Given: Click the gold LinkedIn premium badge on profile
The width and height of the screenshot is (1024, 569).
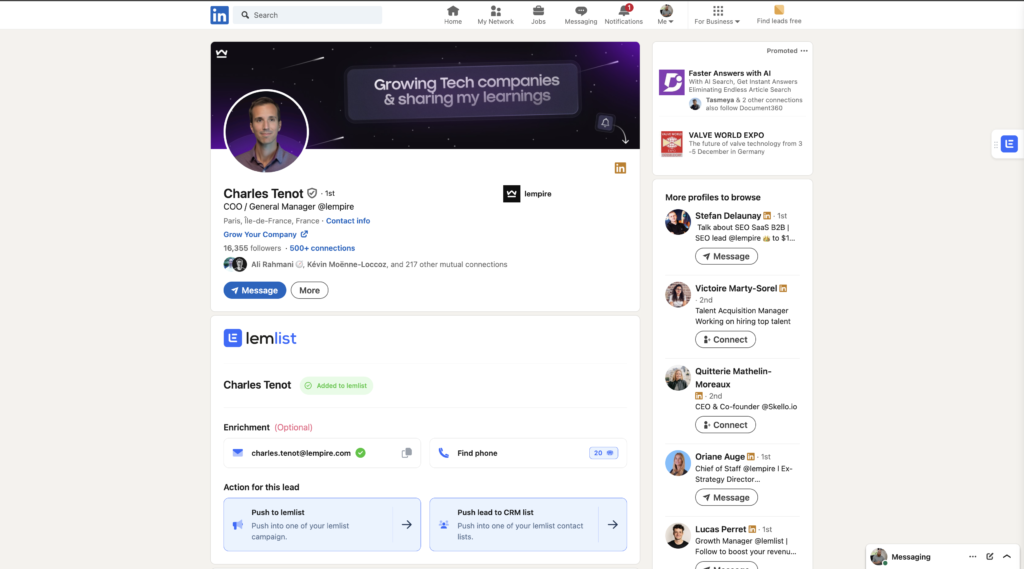Looking at the screenshot, I should [x=620, y=168].
